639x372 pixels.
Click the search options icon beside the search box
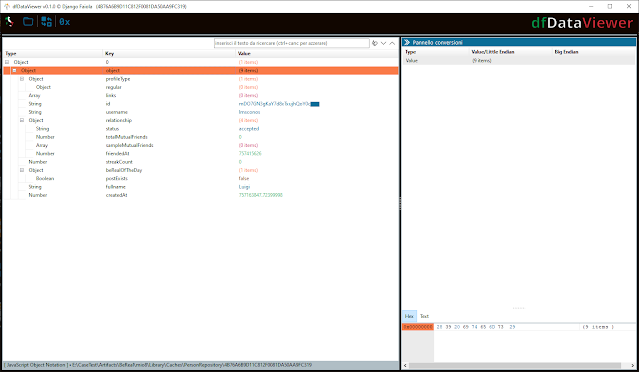(375, 43)
